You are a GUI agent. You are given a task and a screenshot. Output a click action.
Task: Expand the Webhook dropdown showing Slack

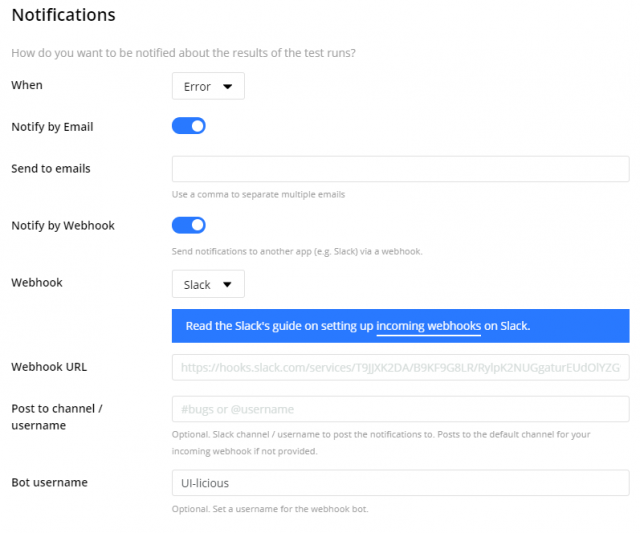click(208, 285)
